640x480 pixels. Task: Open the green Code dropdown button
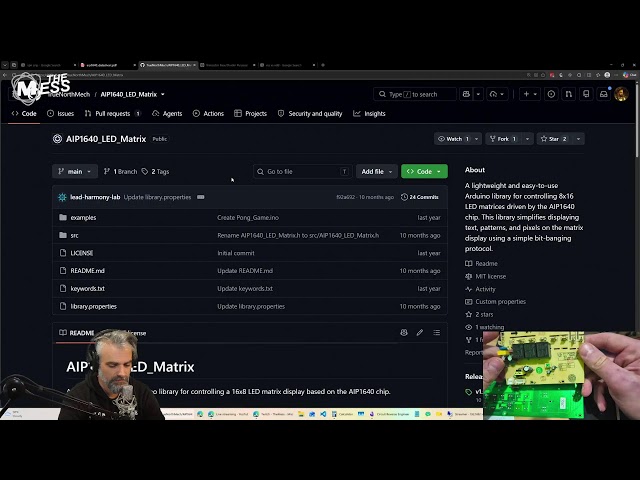[424, 171]
